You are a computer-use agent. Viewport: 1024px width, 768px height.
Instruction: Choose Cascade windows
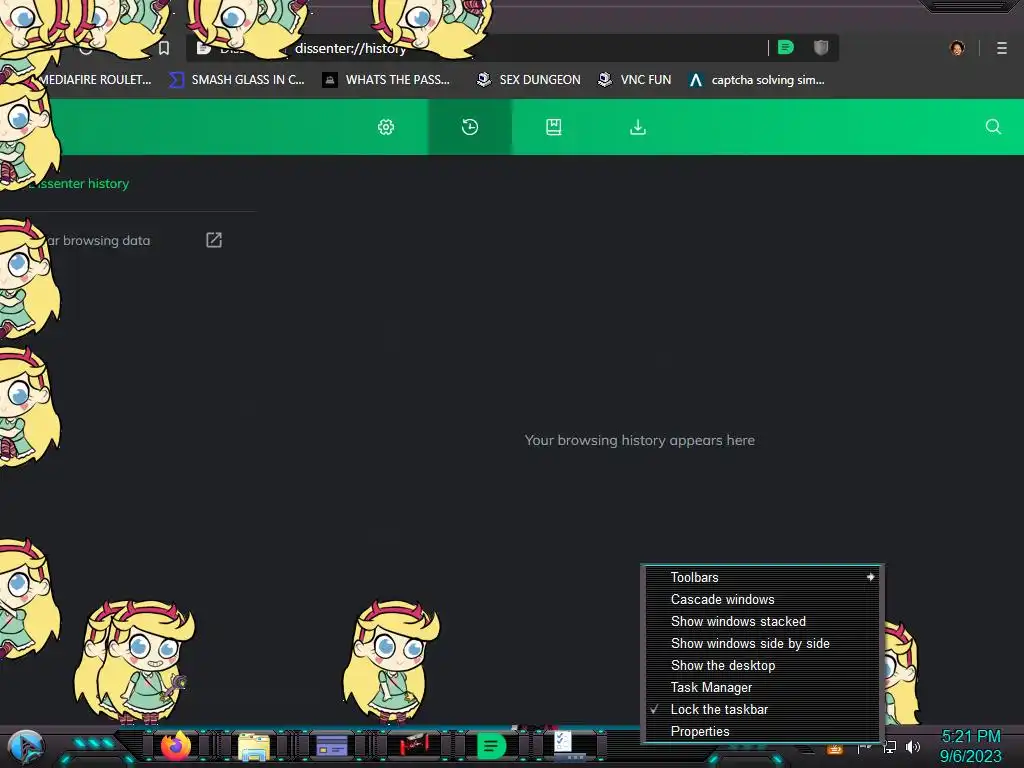coord(762,600)
